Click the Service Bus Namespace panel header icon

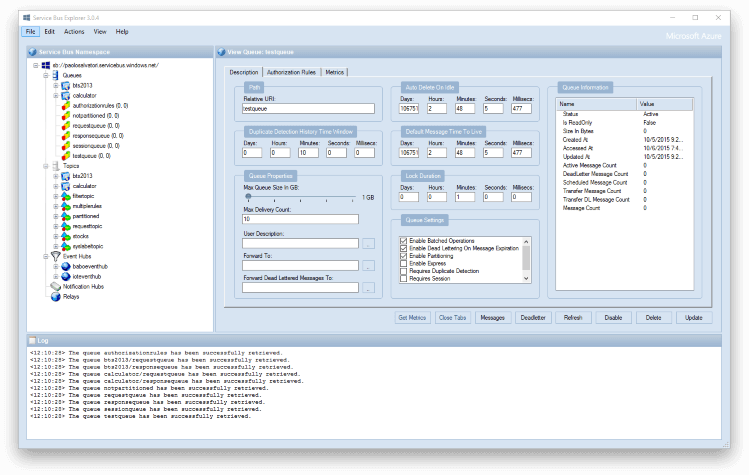(32, 52)
